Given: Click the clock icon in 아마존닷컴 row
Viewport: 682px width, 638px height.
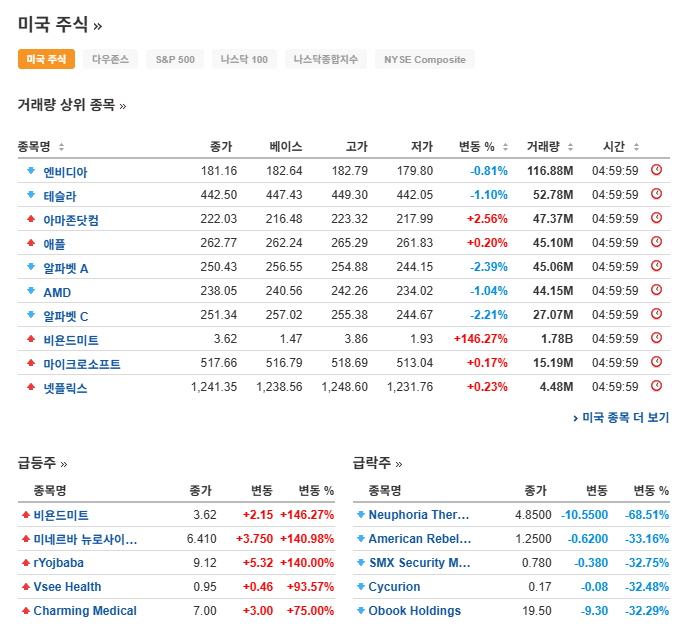Looking at the screenshot, I should point(656,217).
